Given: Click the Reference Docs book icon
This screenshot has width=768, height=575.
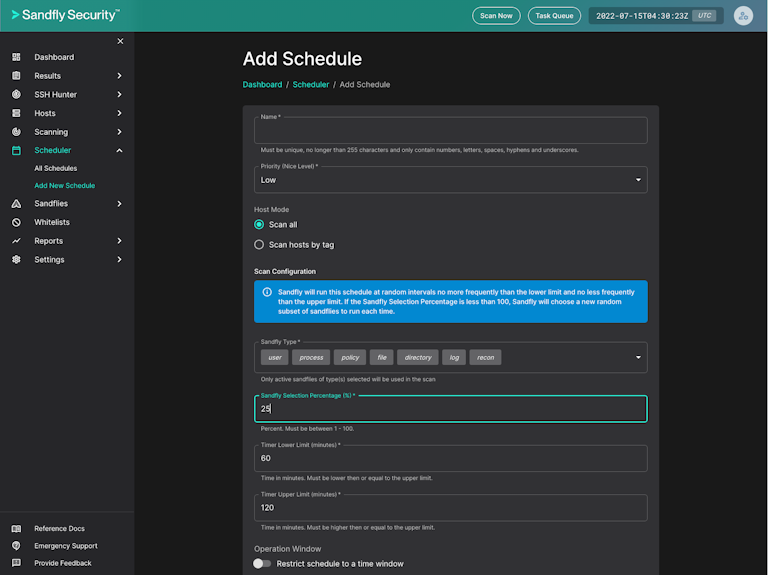Looking at the screenshot, I should pyautogui.click(x=16, y=528).
